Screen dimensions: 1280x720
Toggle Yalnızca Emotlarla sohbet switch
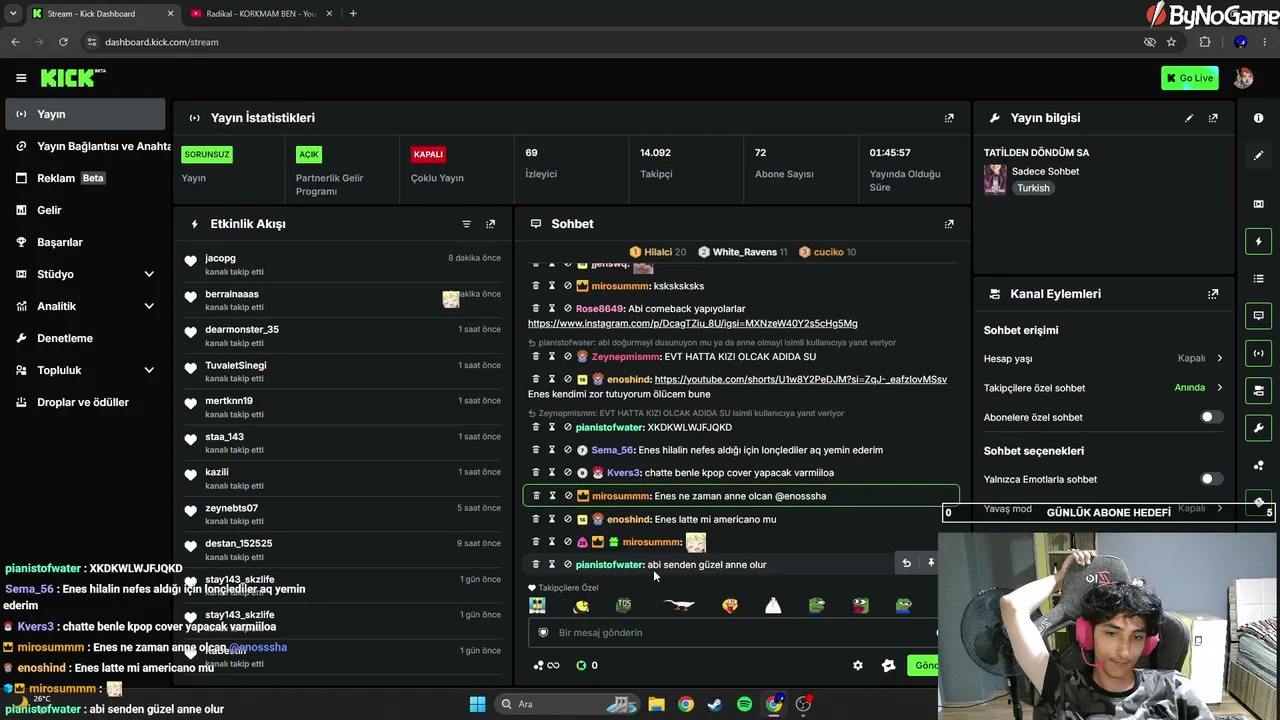pyautogui.click(x=1211, y=479)
